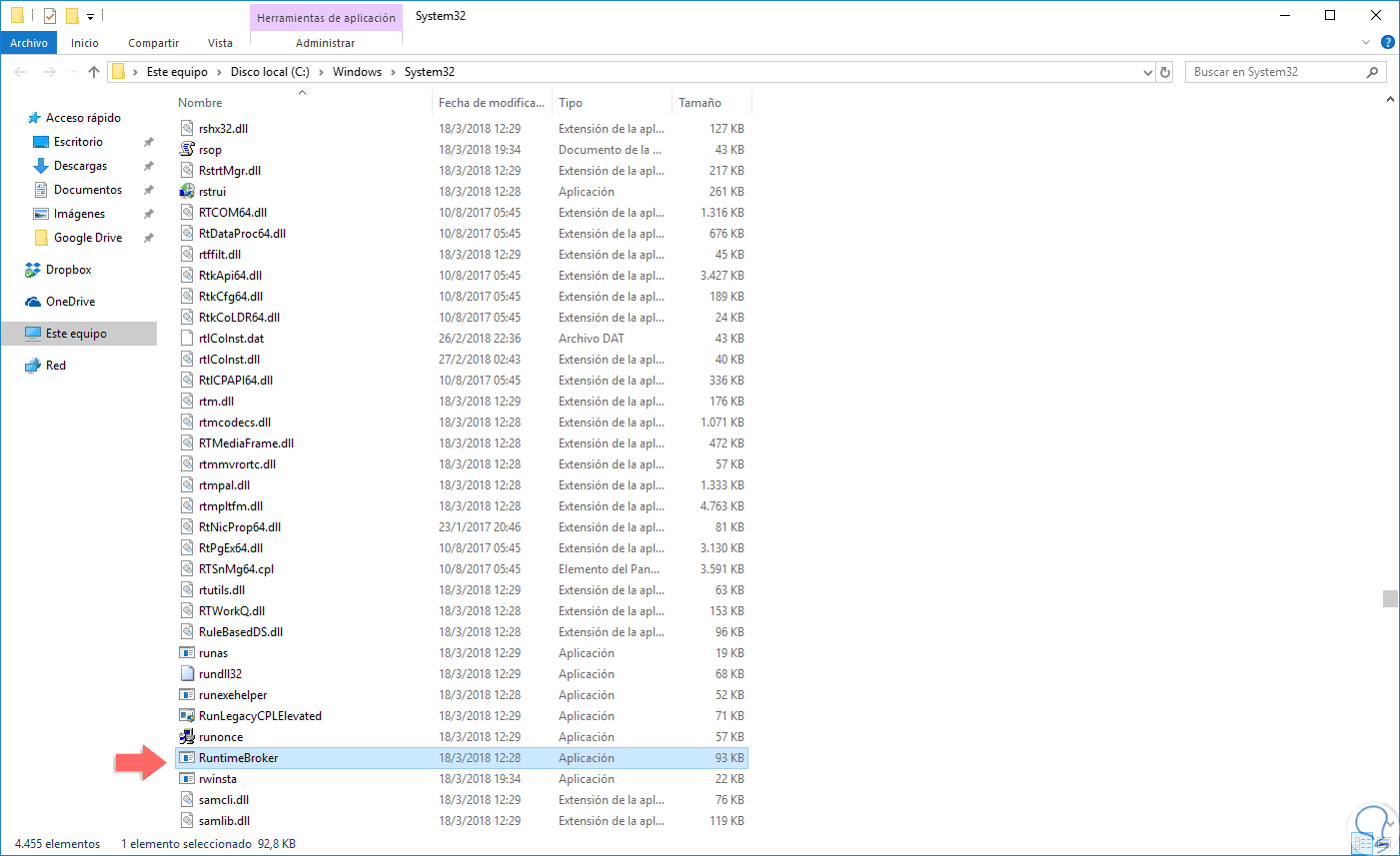Unpin Descargas from Acceso rápido
The image size is (1400, 856).
coord(148,165)
